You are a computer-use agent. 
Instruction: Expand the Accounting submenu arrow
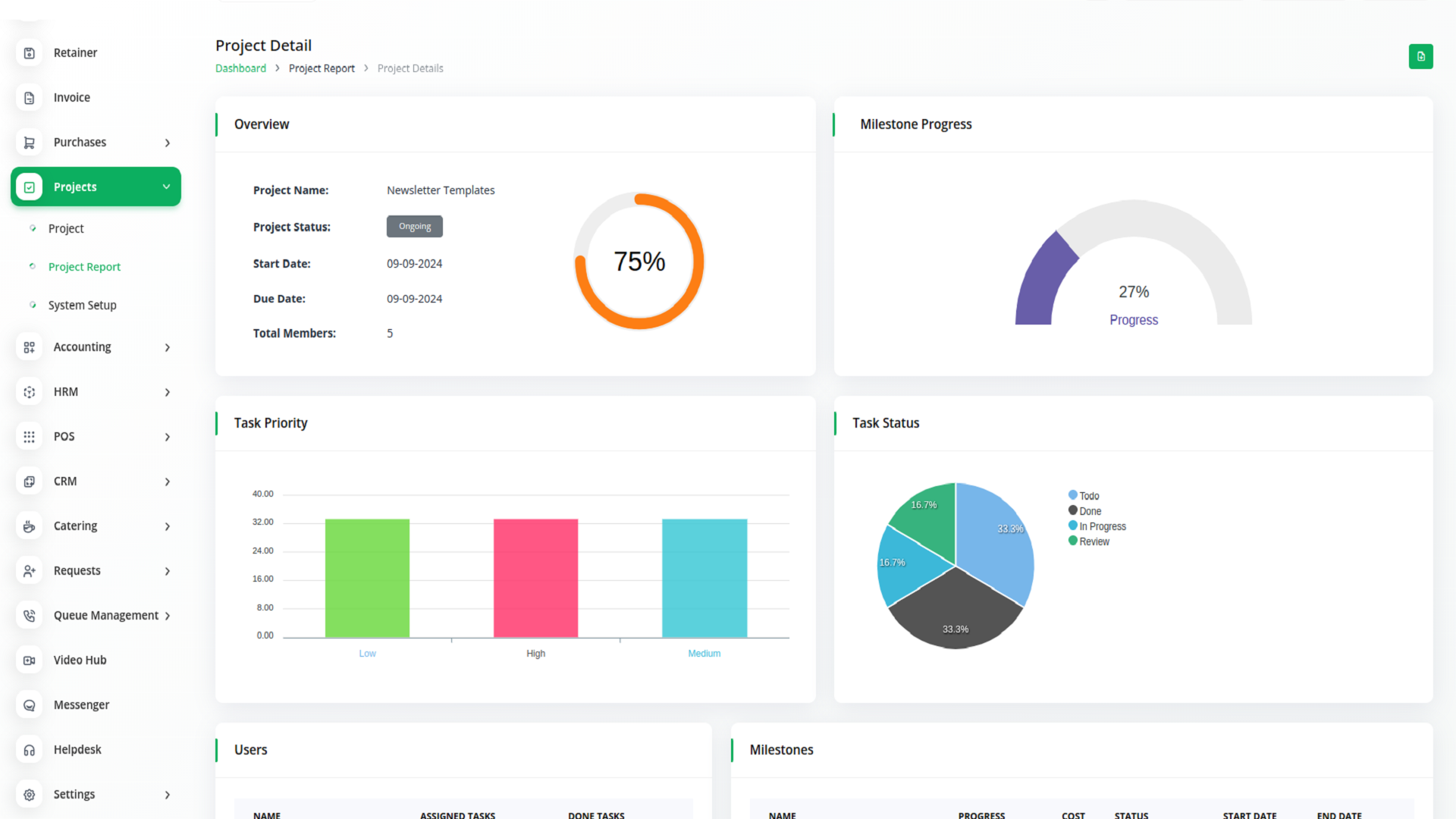click(168, 347)
